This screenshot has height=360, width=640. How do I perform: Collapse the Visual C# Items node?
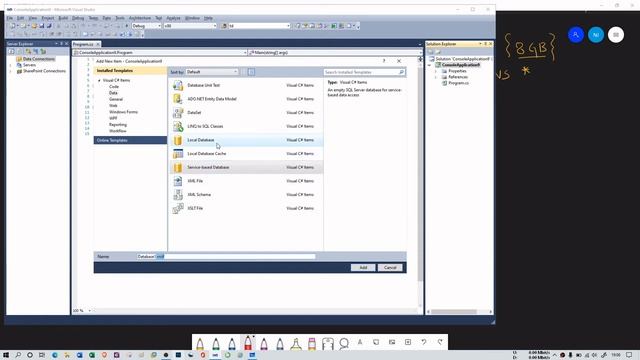pos(99,80)
